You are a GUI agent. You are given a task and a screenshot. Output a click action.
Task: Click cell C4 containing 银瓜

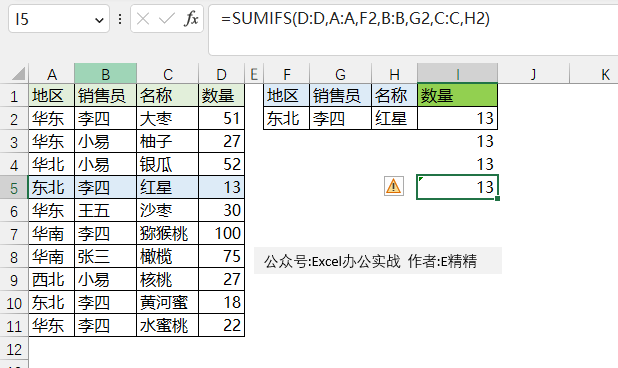[168, 164]
